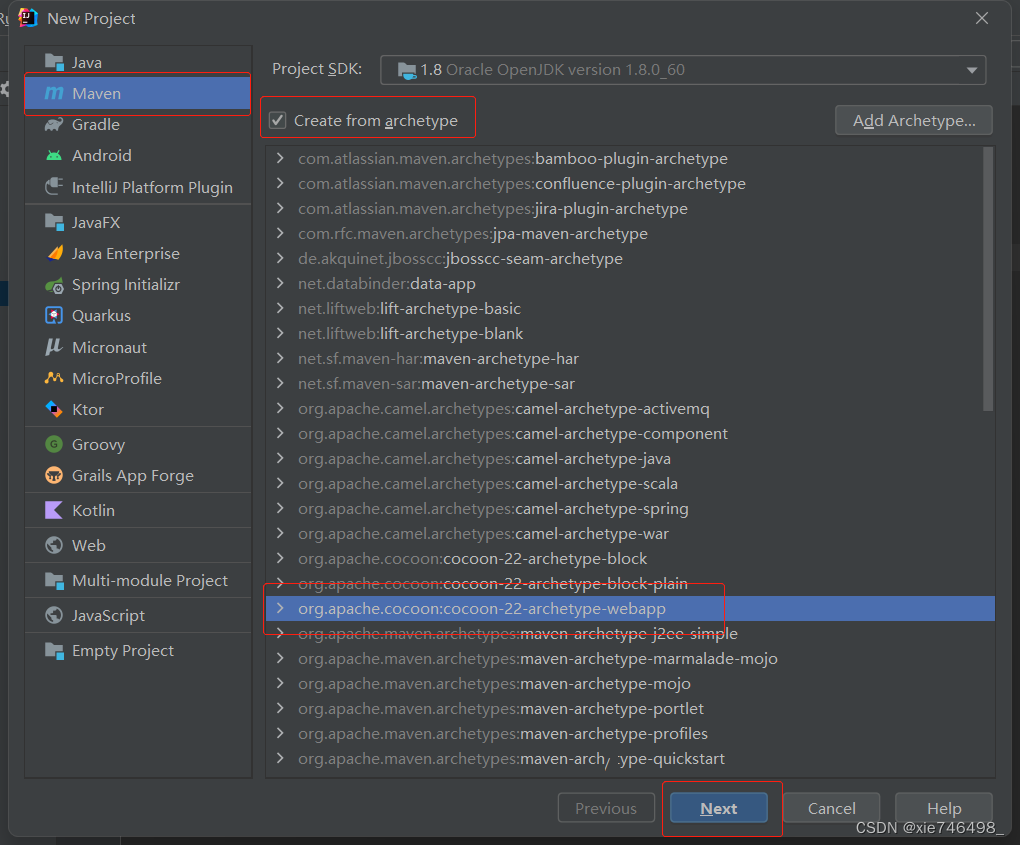
Task: Select the Gradle project type icon
Action: (55, 124)
